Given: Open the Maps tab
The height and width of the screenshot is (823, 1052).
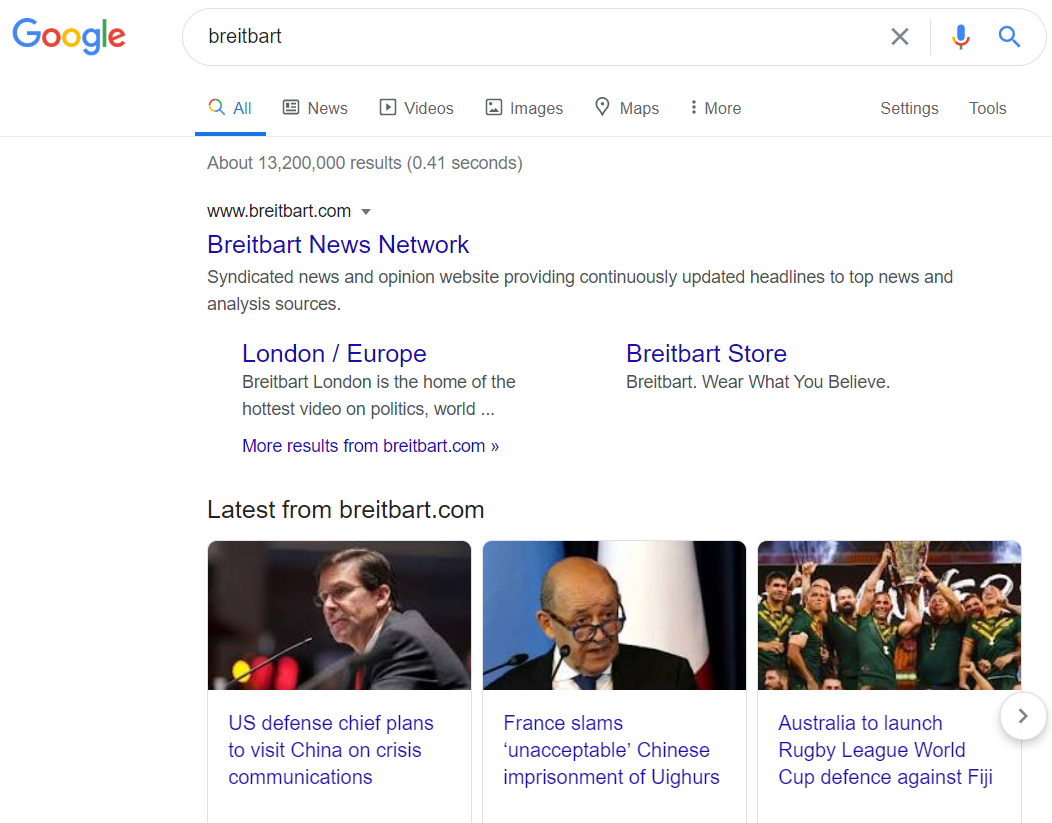Looking at the screenshot, I should (627, 108).
